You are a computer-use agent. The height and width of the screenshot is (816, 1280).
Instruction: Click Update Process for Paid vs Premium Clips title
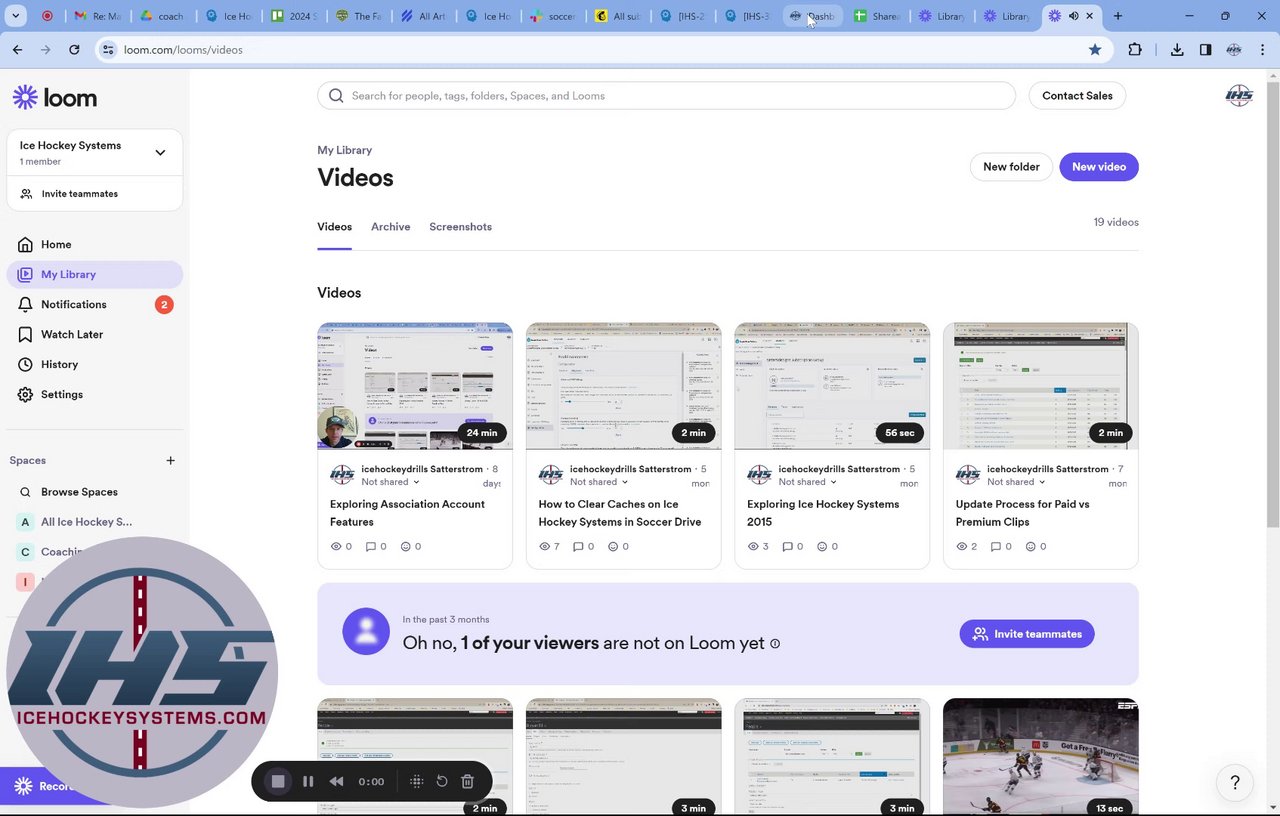pyautogui.click(x=1022, y=513)
